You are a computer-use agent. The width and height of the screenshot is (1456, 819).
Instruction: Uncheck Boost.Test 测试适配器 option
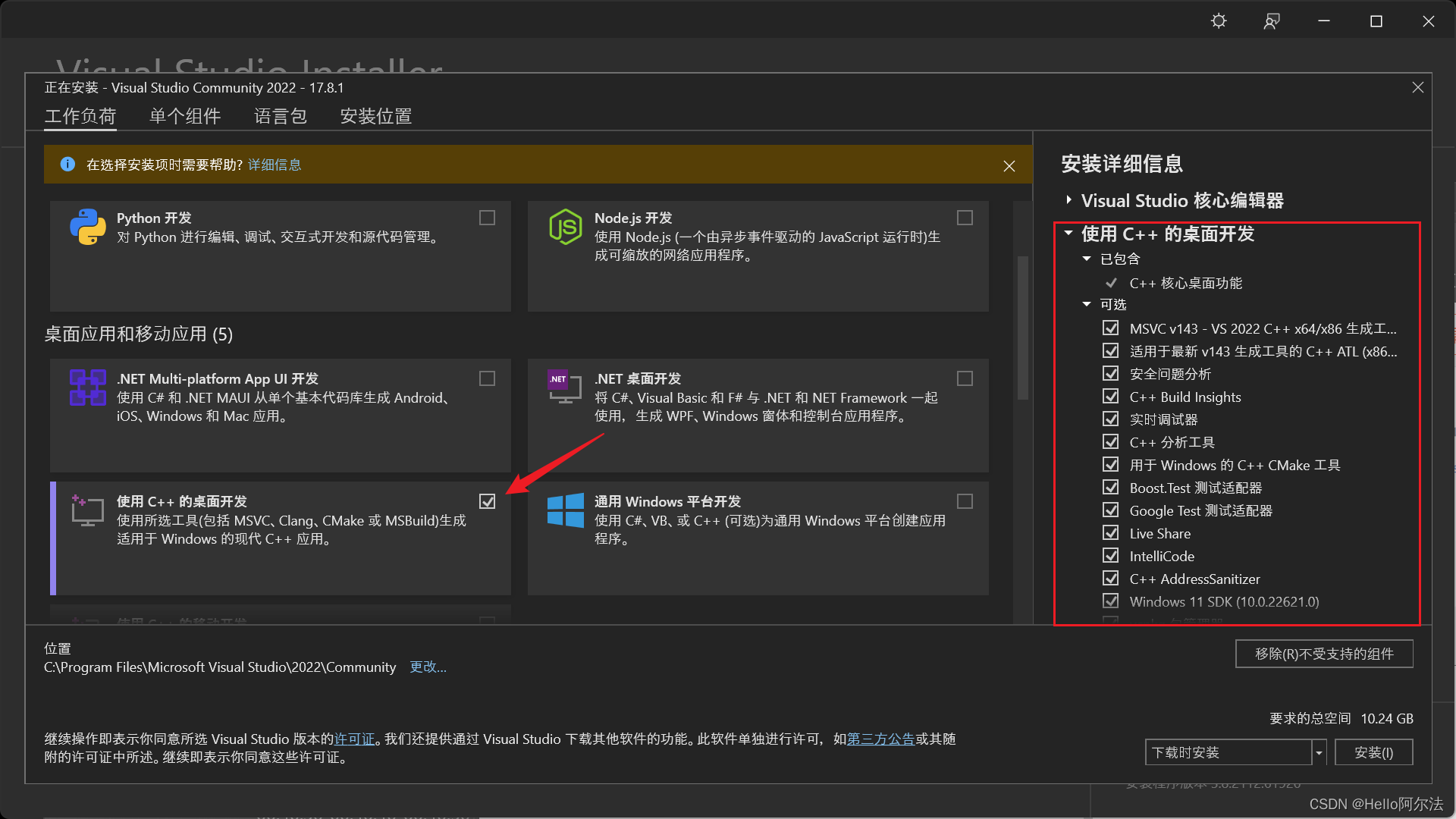(1111, 488)
